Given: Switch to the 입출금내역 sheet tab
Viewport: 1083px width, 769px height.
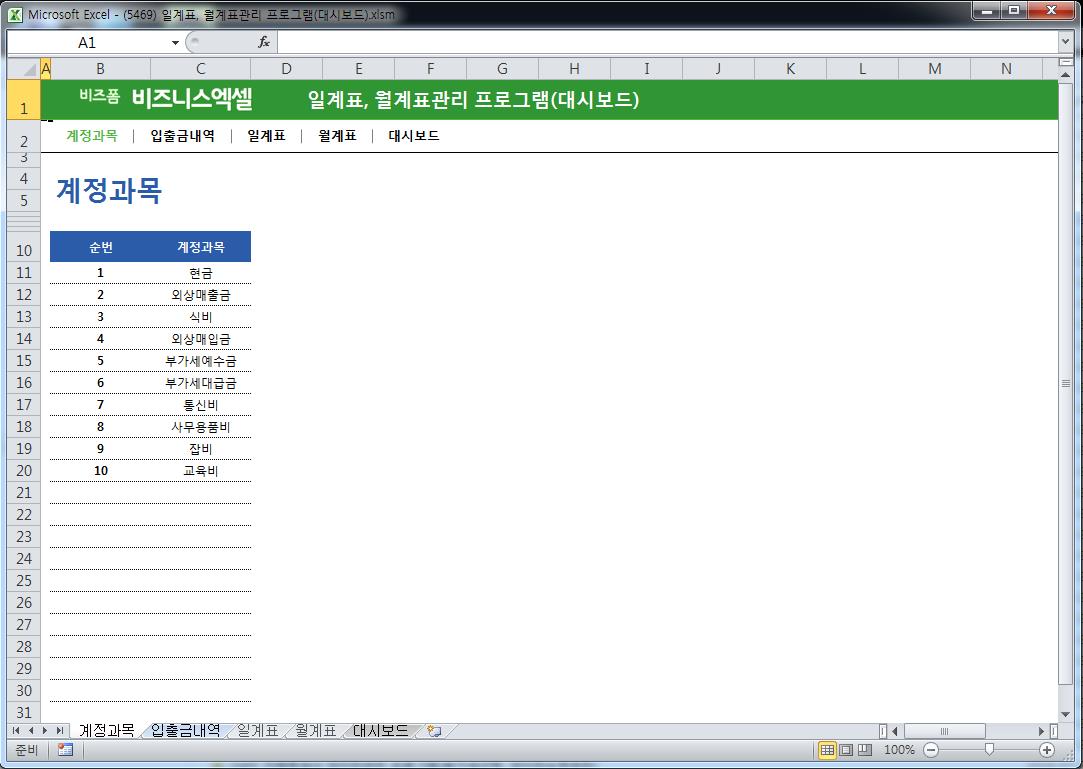Looking at the screenshot, I should pyautogui.click(x=185, y=730).
